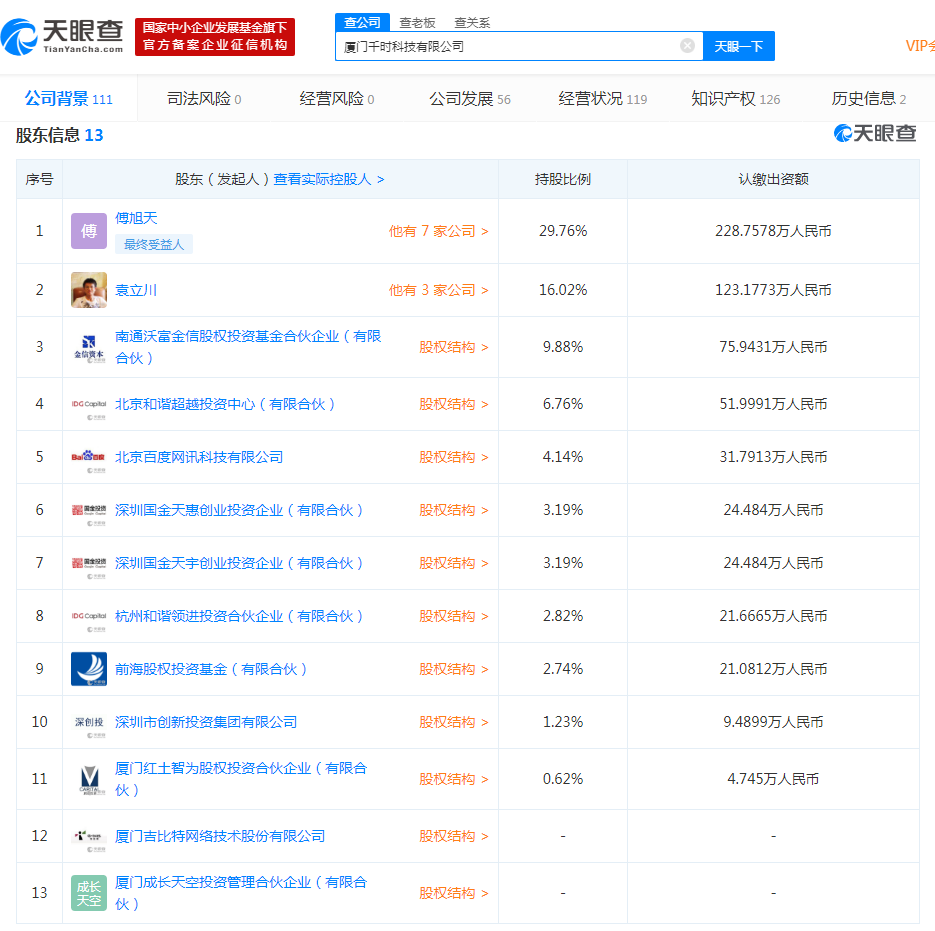Click the green 成长天空 logo icon
This screenshot has width=935, height=931.
point(89,893)
